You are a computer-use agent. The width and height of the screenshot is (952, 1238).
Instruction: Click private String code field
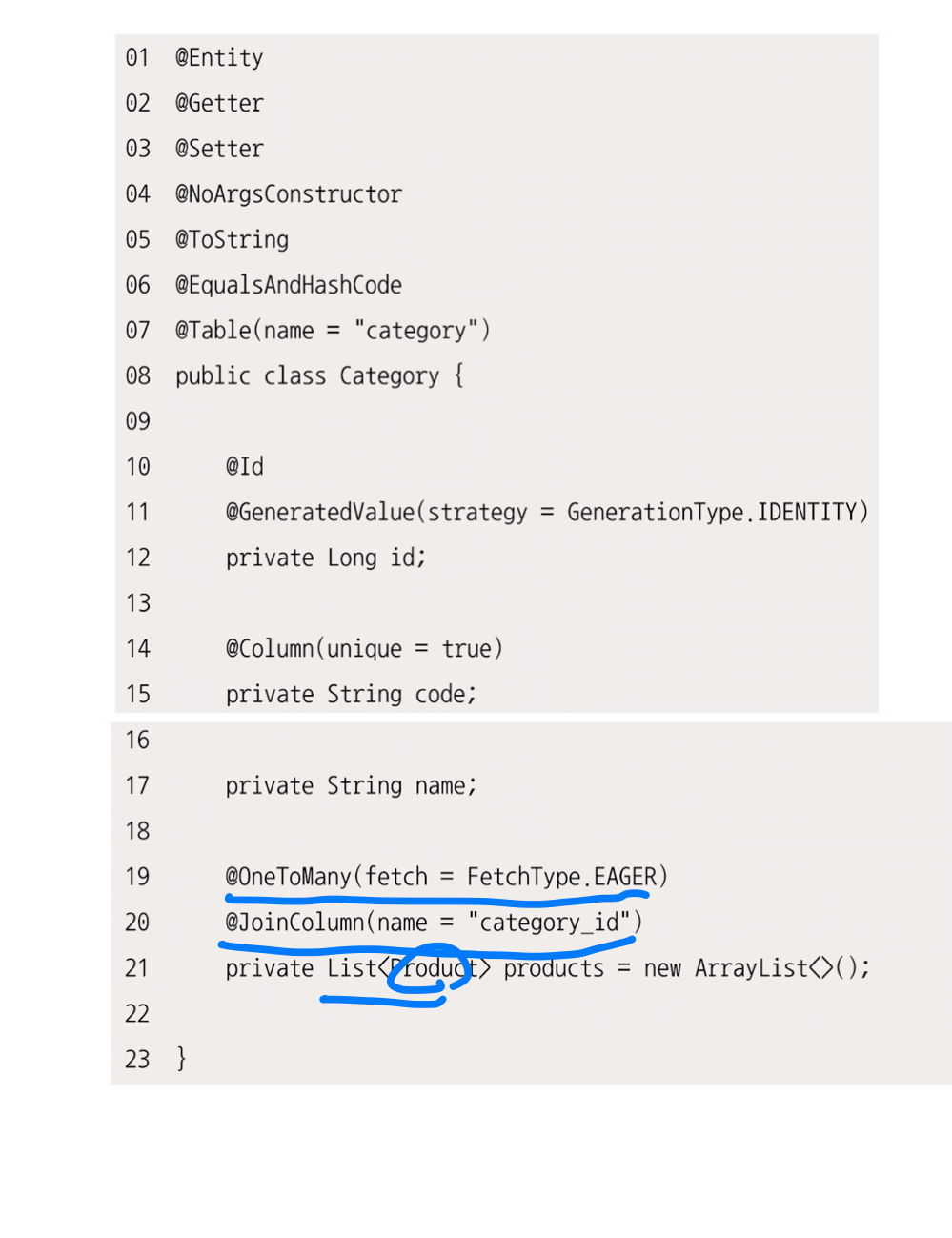[x=351, y=695]
